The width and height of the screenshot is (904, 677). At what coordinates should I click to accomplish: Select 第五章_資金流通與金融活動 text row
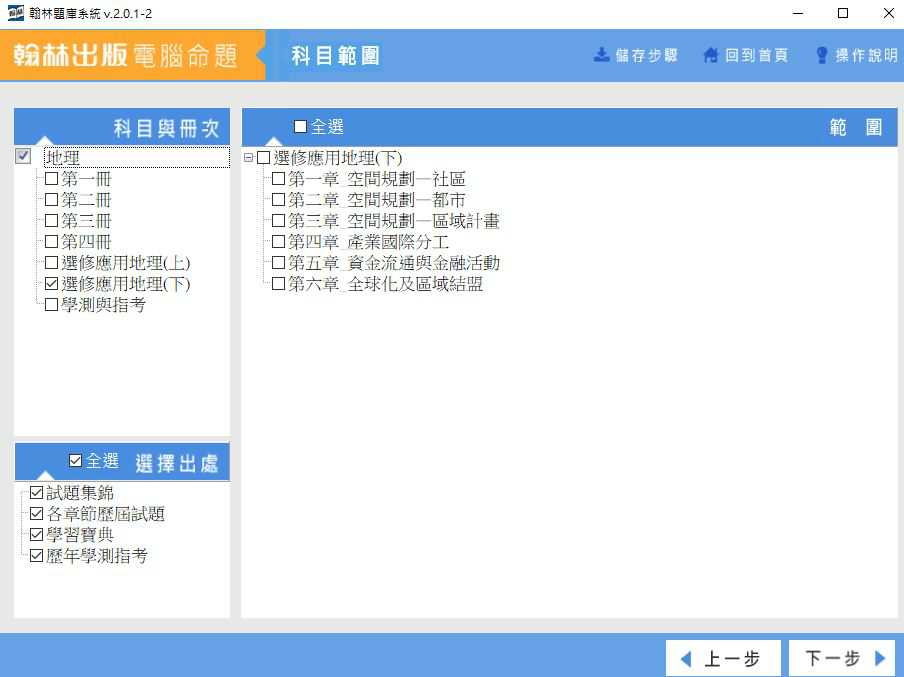[x=394, y=263]
